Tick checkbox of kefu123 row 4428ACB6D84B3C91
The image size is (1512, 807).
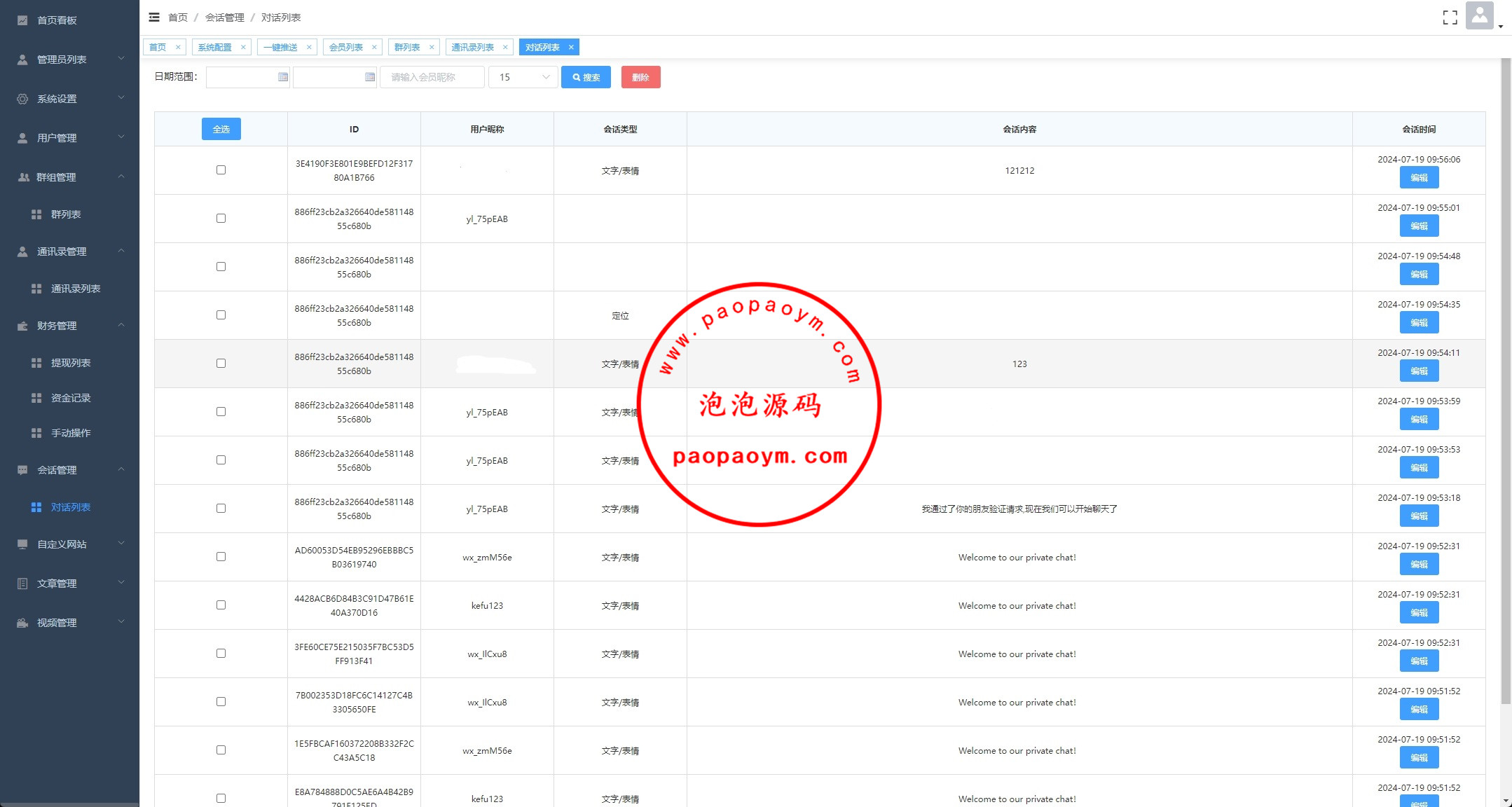pyautogui.click(x=221, y=605)
